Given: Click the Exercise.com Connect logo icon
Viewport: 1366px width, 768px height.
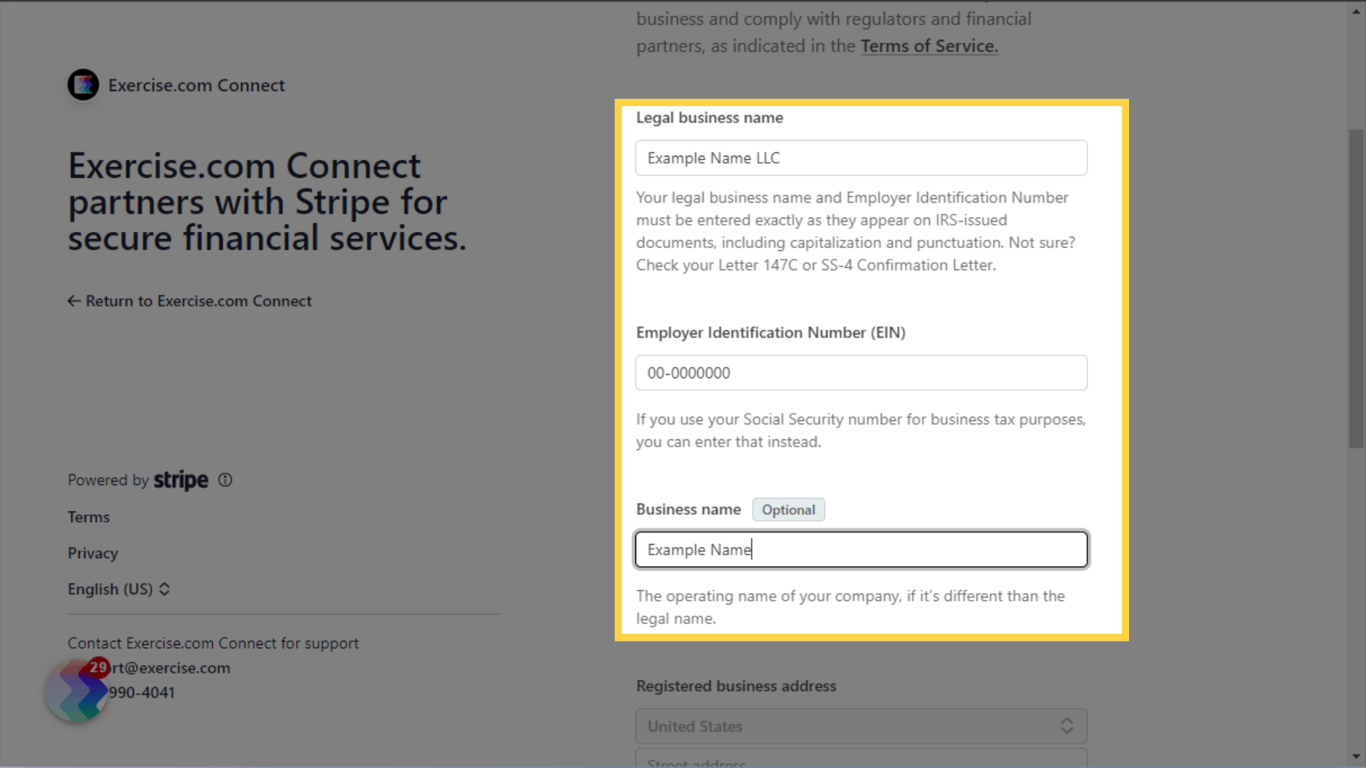Looking at the screenshot, I should point(83,85).
